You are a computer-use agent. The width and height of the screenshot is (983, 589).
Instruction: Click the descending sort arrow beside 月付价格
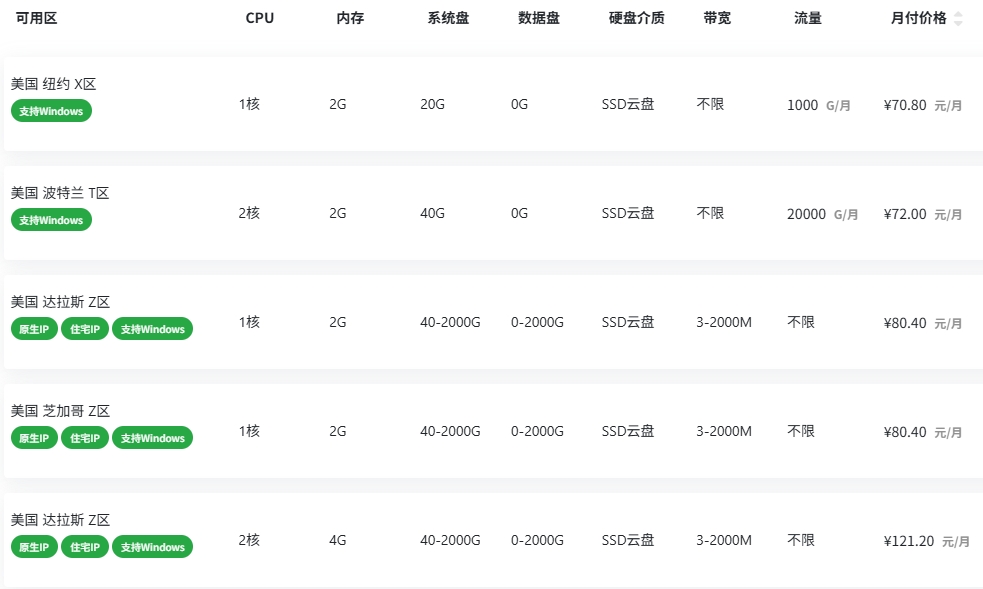[x=958, y=22]
